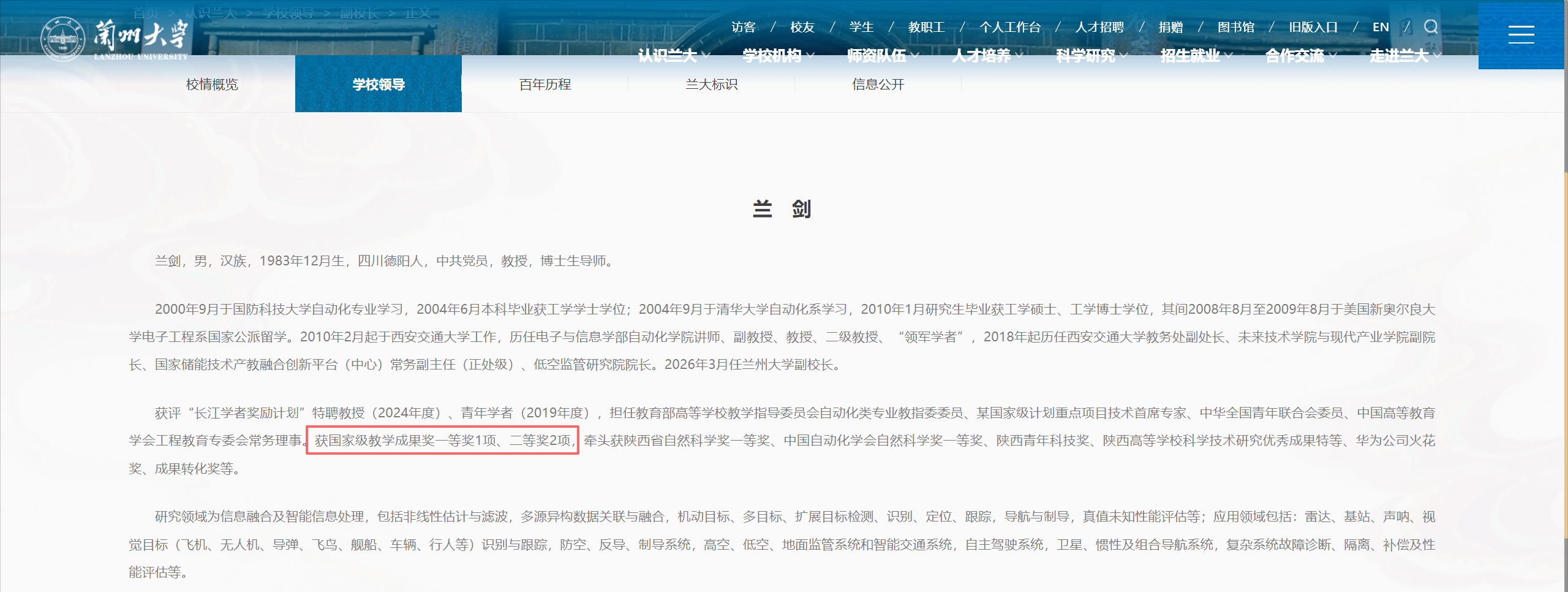The width and height of the screenshot is (1568, 592).
Task: Open the 访客 top link
Action: click(743, 27)
